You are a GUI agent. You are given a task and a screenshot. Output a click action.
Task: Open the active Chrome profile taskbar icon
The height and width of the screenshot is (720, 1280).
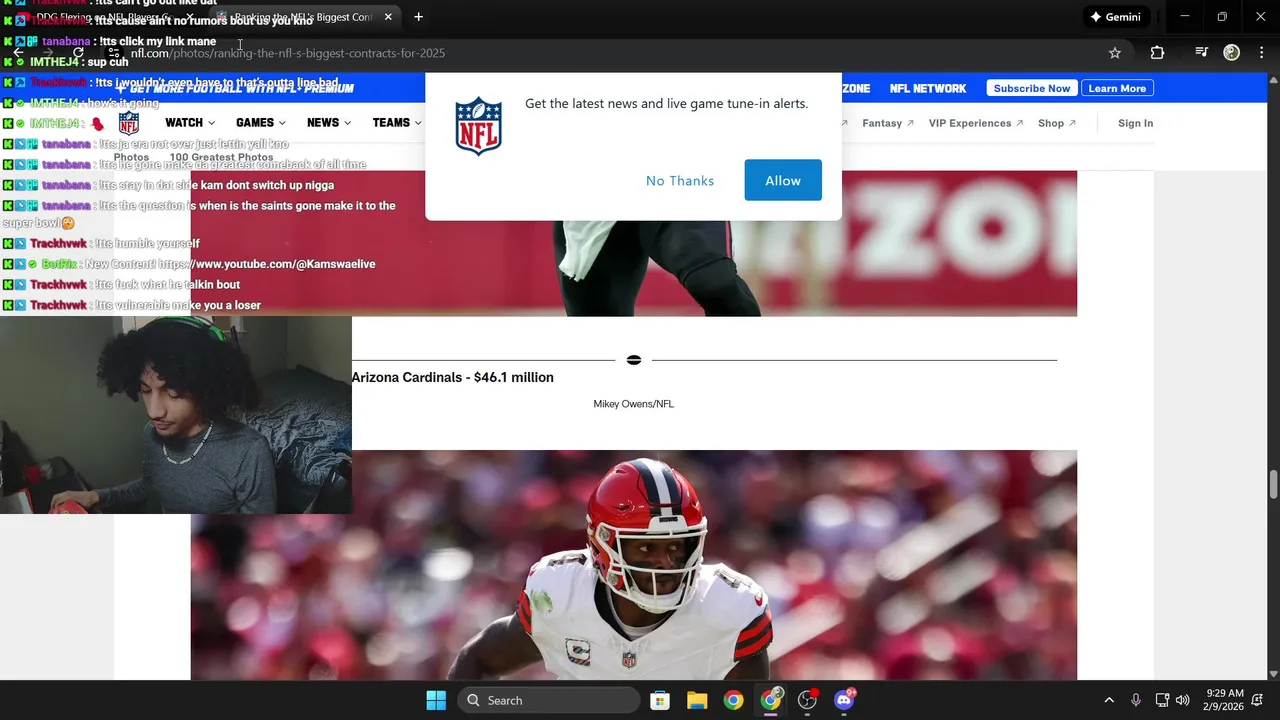(771, 700)
